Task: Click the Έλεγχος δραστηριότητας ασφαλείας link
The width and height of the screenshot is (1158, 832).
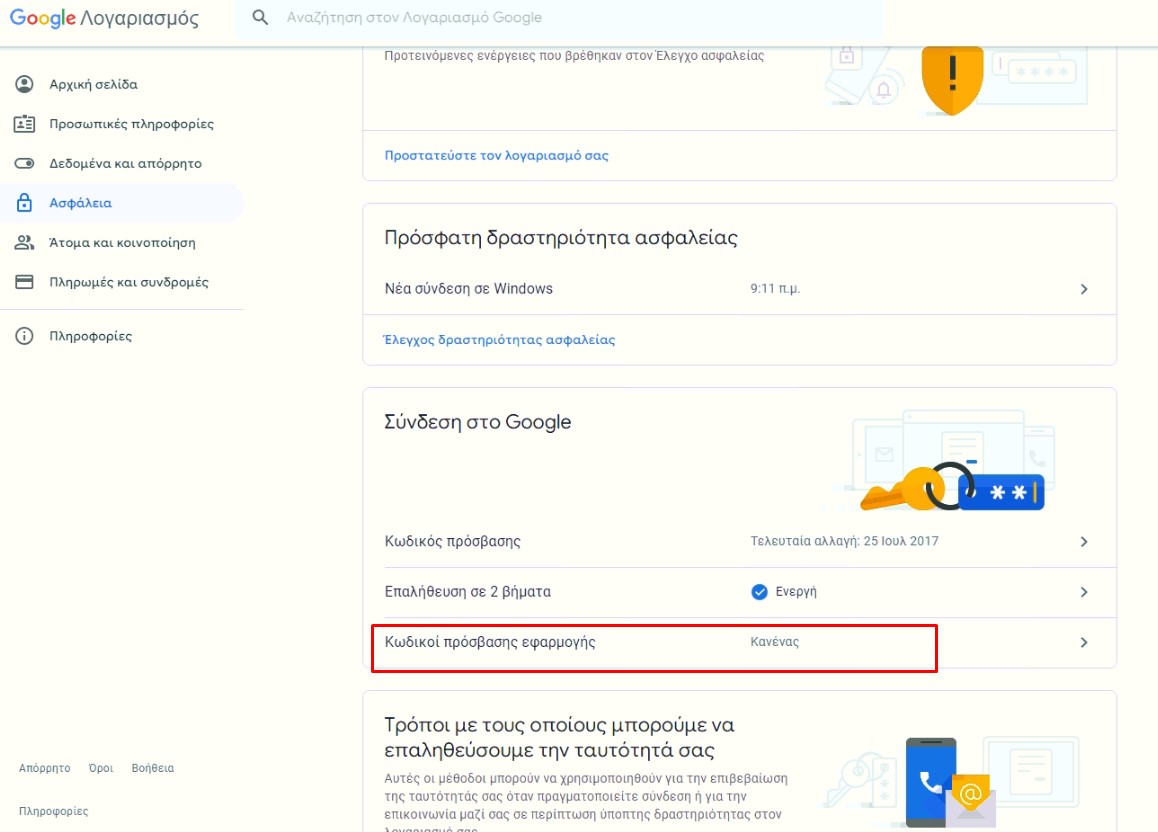Action: (499, 340)
